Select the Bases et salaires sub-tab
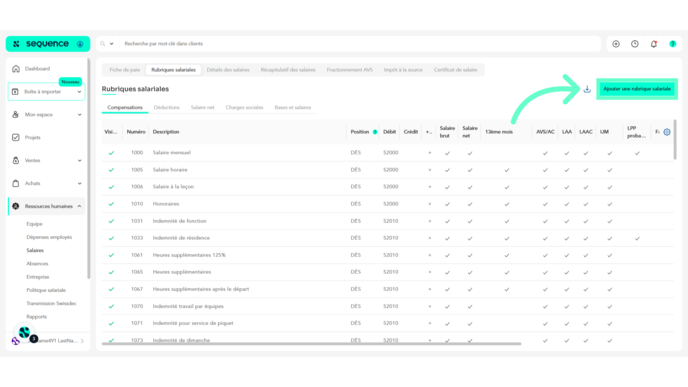The height and width of the screenshot is (387, 688). tap(293, 108)
